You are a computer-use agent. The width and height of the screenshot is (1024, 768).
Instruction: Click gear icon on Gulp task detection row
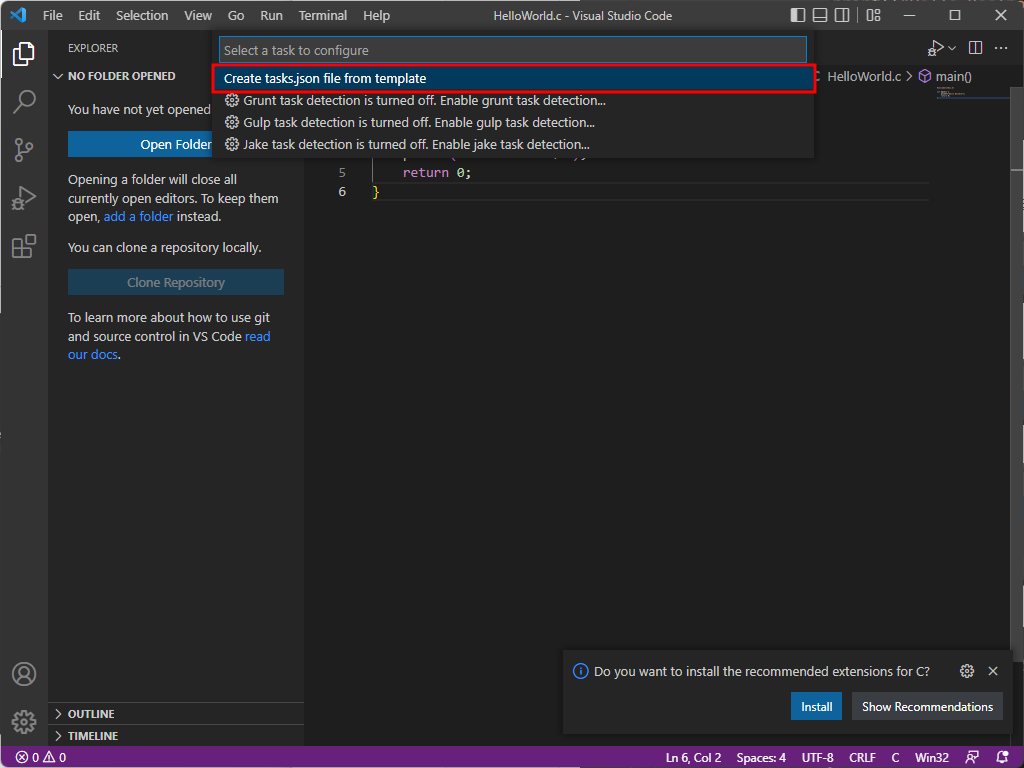pyautogui.click(x=231, y=123)
